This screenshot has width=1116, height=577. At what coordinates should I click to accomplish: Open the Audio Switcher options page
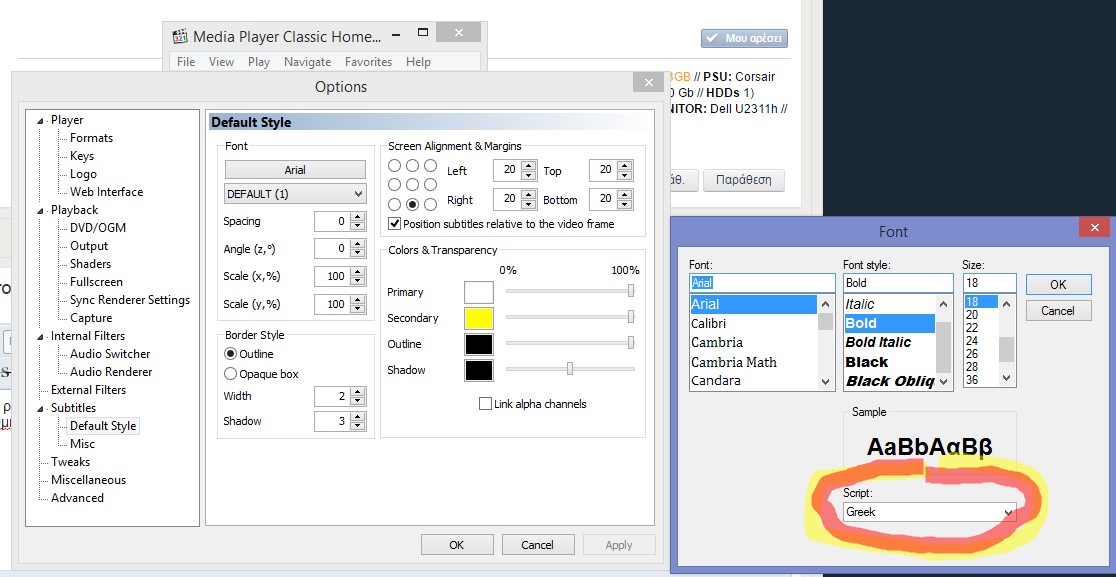coord(110,354)
